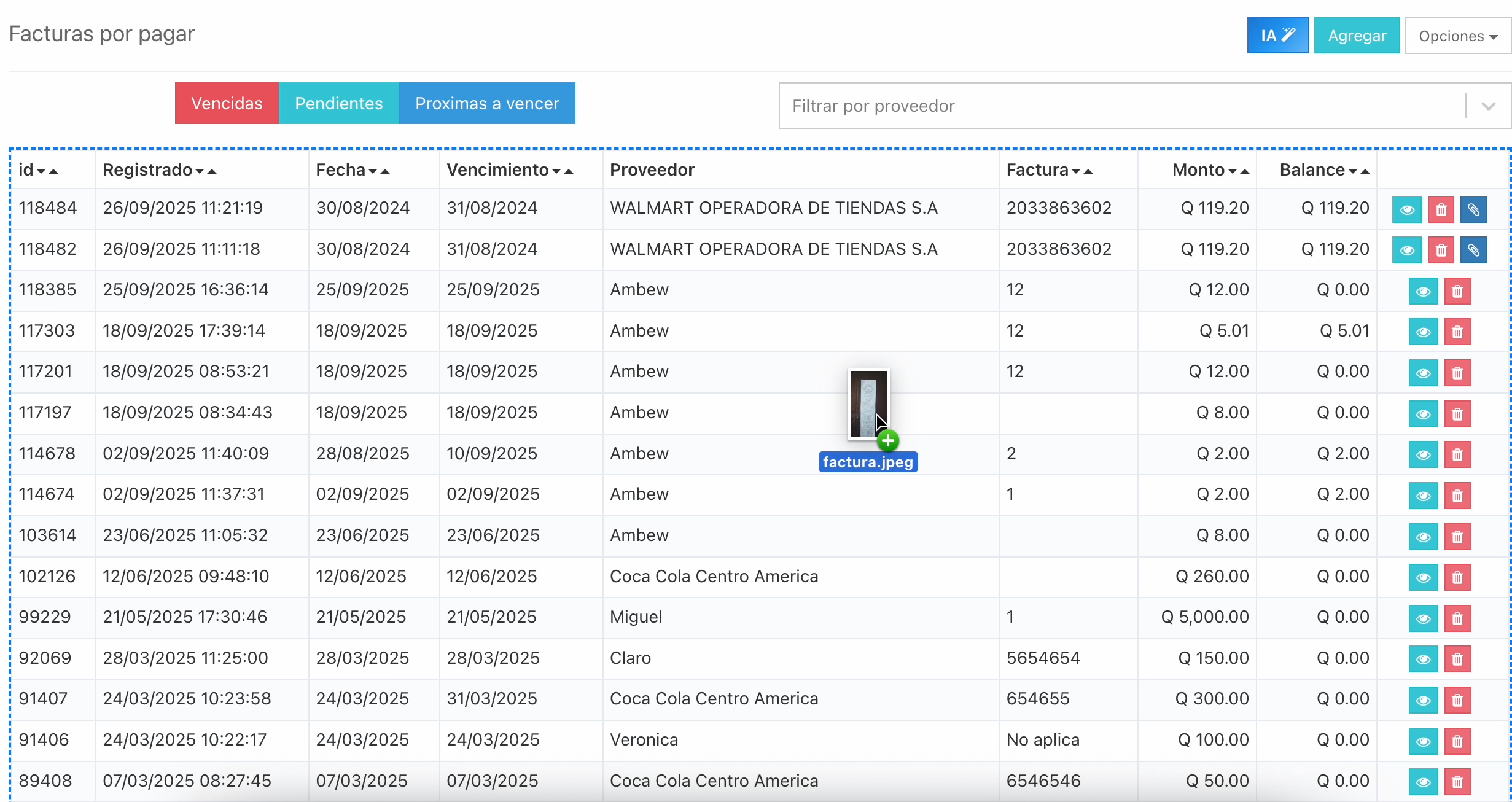Viewport: 1512px width, 802px height.
Task: Launch the IA magic wand button
Action: tap(1277, 36)
